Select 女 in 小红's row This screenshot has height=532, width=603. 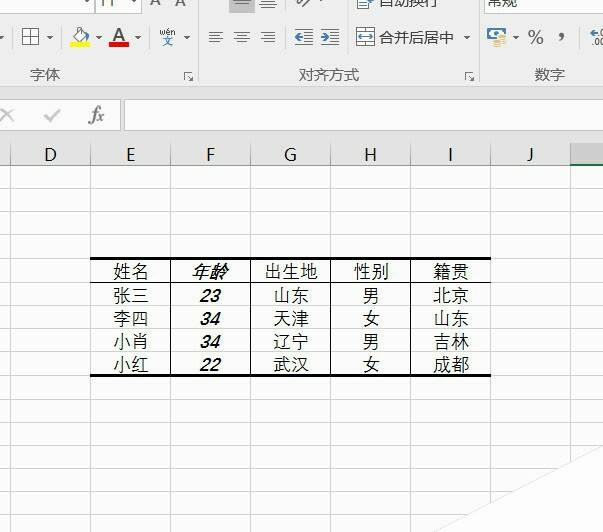pyautogui.click(x=370, y=364)
